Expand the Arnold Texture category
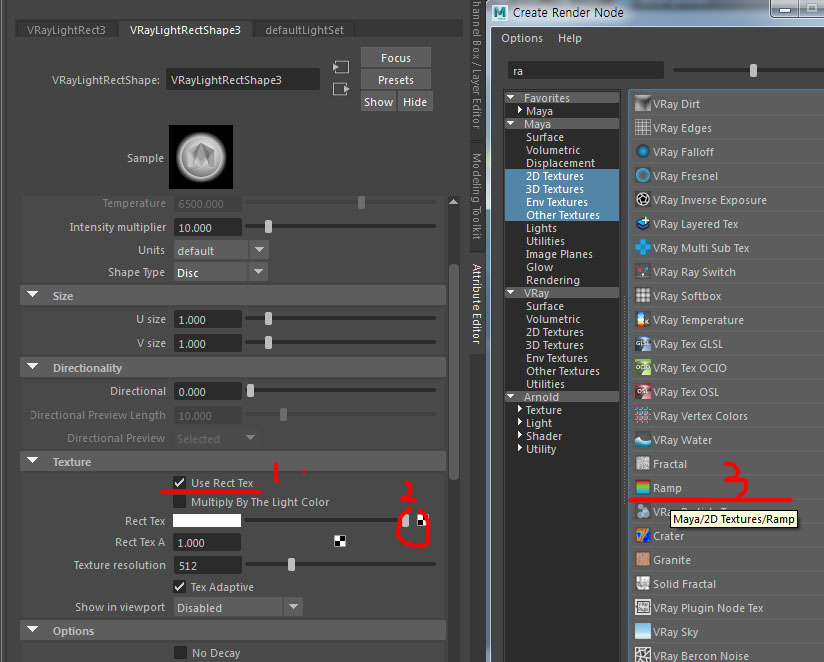Image resolution: width=824 pixels, height=662 pixels. [x=520, y=409]
